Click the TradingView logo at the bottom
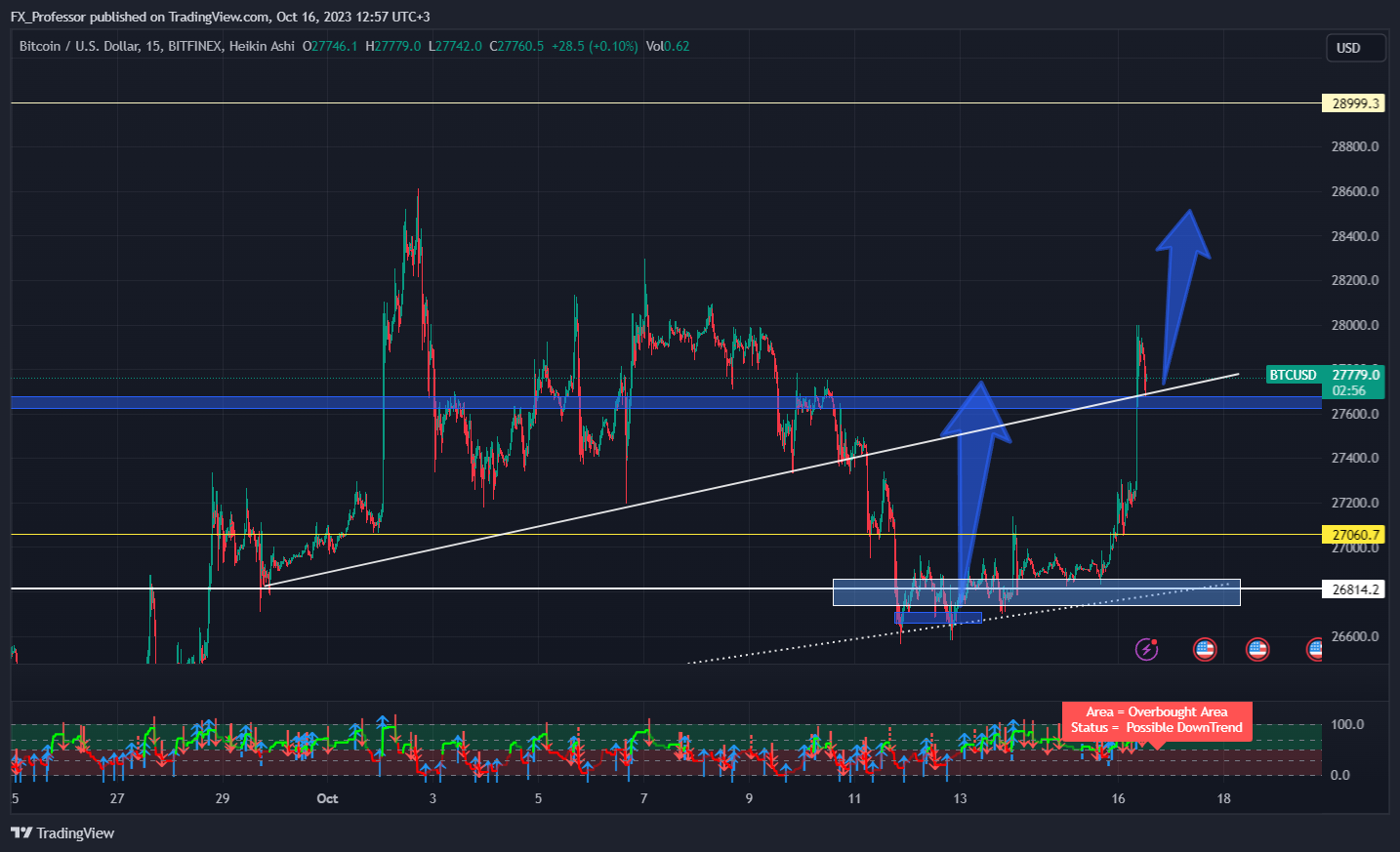The height and width of the screenshot is (852, 1400). [62, 832]
